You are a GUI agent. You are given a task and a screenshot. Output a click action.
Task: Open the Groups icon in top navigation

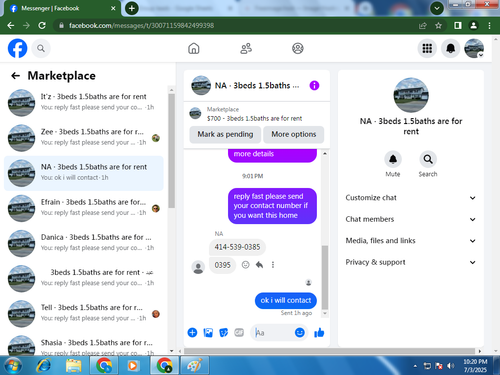tap(298, 48)
